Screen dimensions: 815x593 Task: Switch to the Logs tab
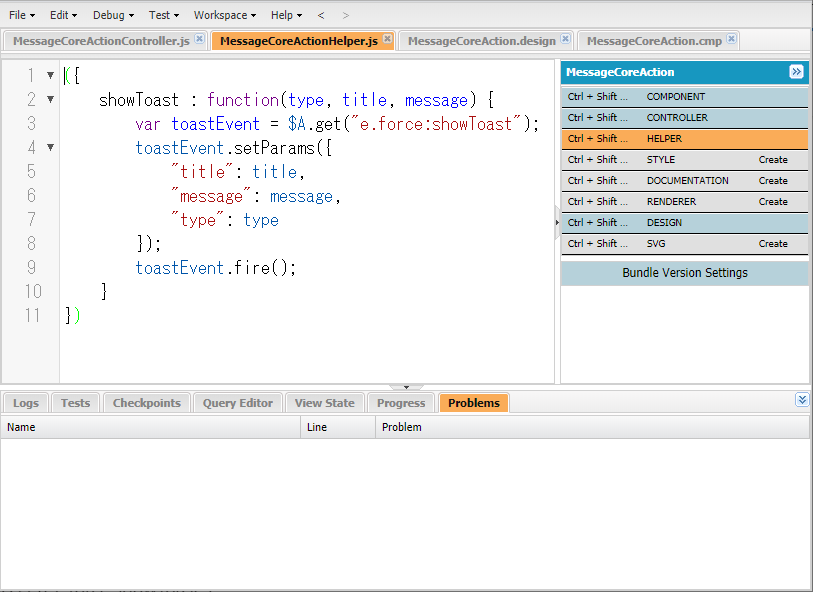click(x=26, y=403)
